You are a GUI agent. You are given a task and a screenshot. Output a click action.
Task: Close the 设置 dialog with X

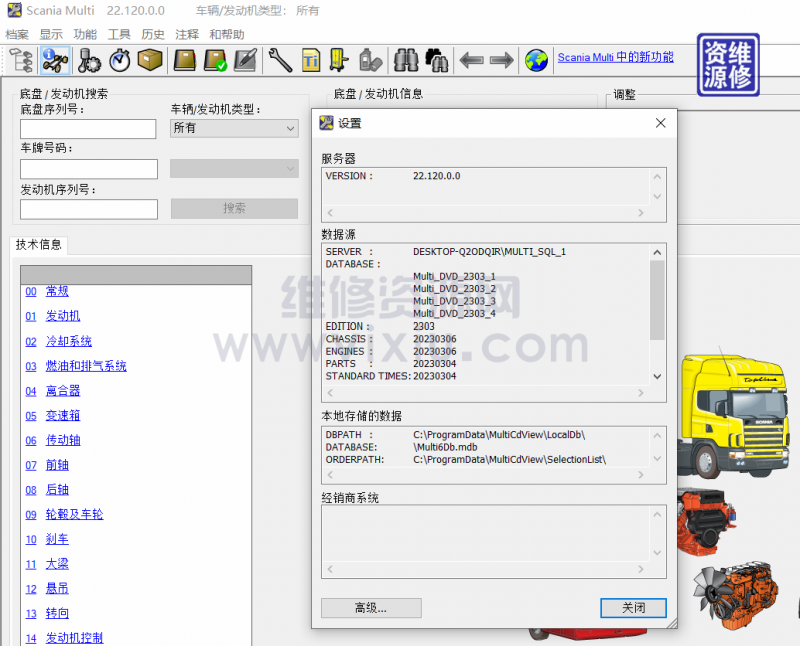(661, 123)
